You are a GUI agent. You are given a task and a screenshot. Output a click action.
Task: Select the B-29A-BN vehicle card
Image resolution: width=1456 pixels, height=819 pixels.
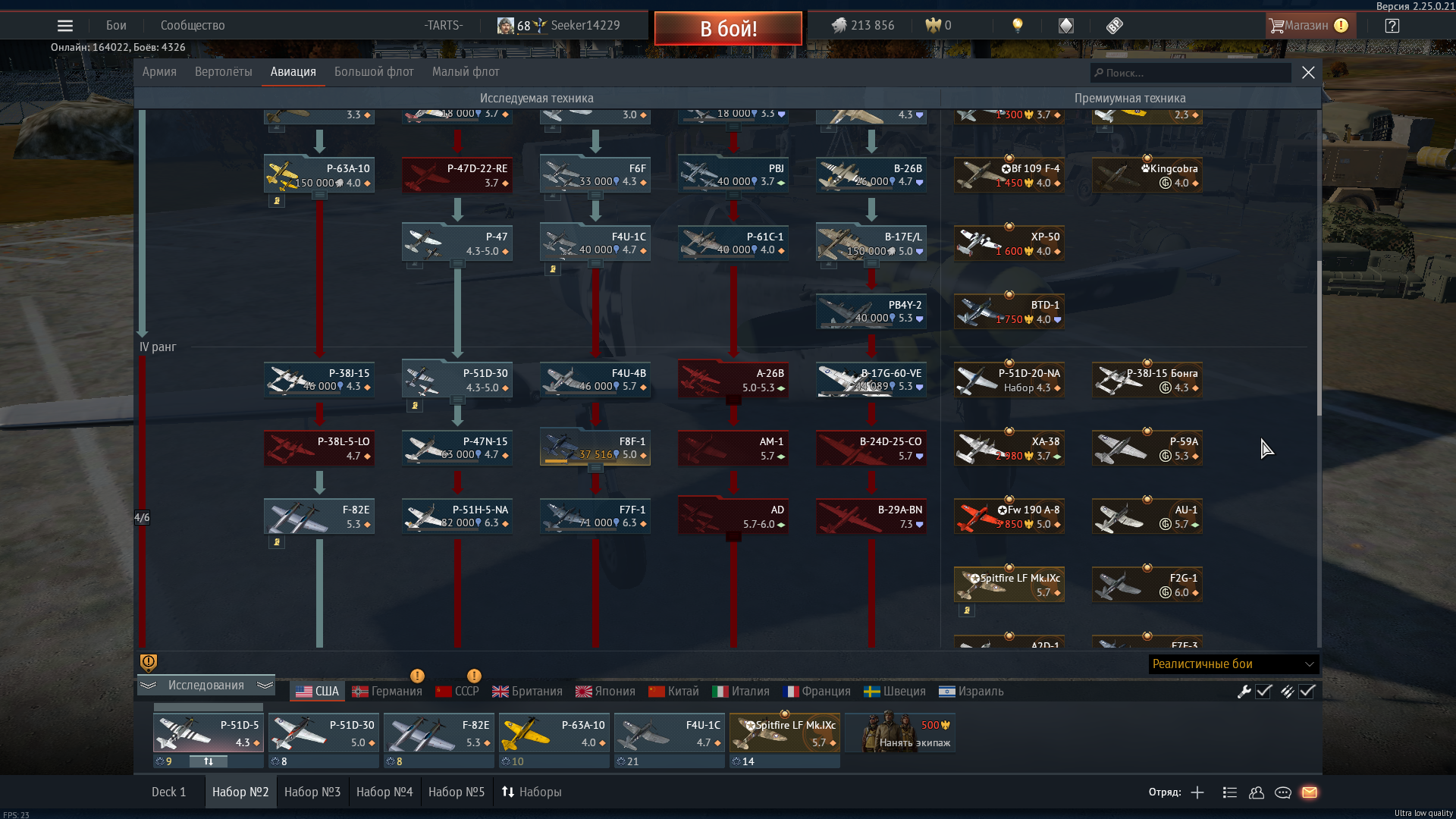(871, 516)
